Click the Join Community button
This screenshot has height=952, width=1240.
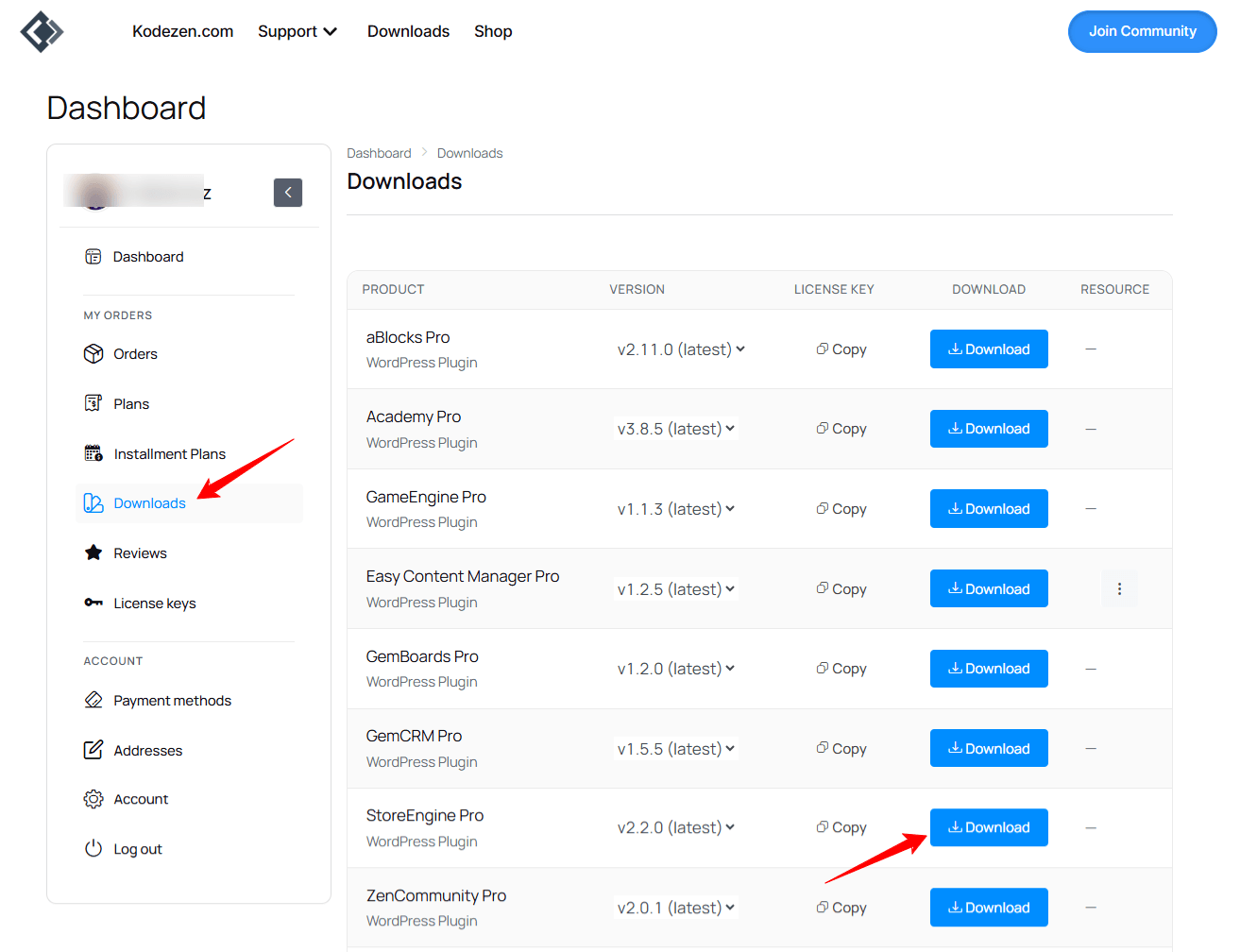pyautogui.click(x=1143, y=31)
